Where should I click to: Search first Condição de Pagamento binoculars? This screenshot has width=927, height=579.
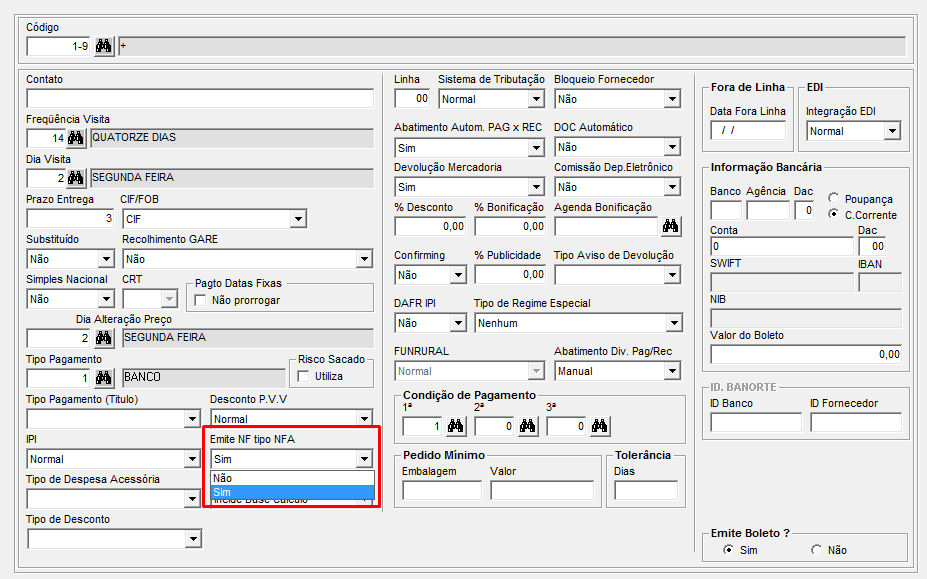click(x=456, y=426)
